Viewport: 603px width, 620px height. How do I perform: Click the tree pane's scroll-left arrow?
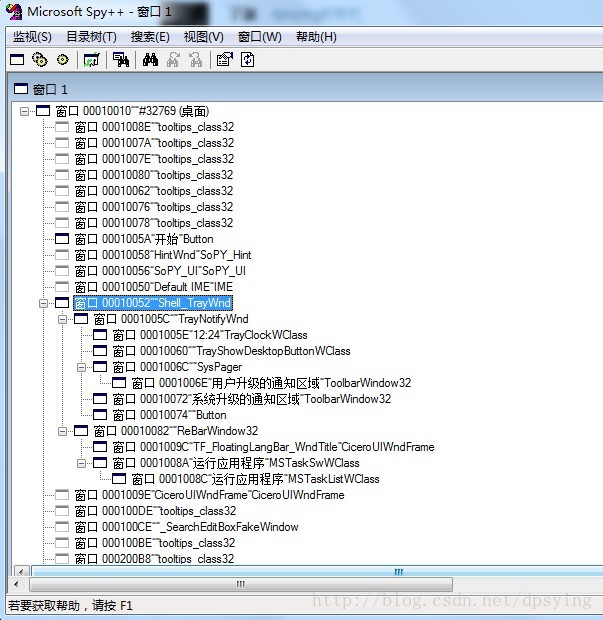point(21,571)
